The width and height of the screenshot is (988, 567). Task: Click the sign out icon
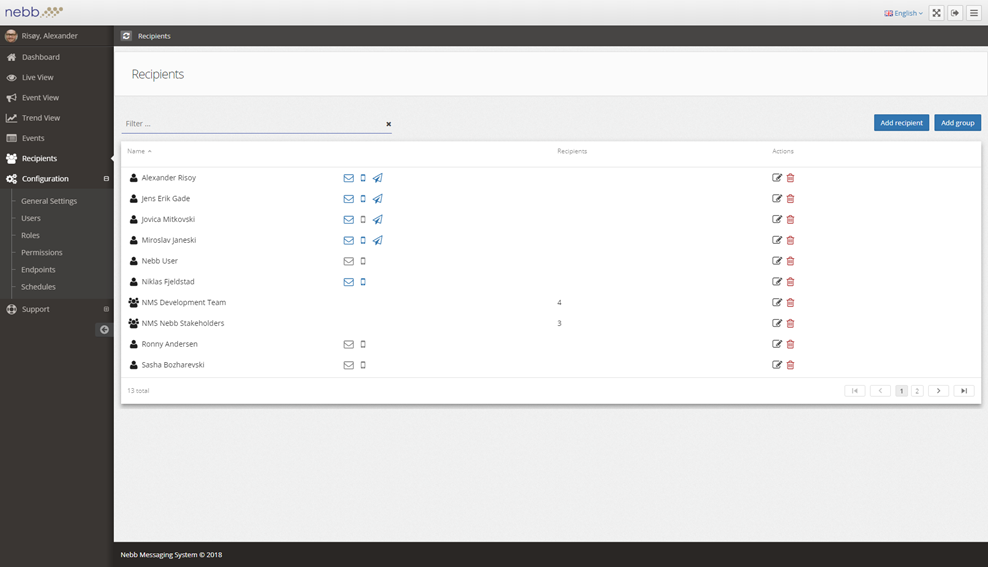955,13
